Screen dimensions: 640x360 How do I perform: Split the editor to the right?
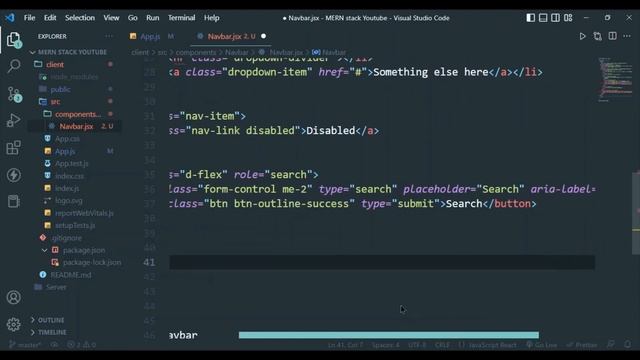pos(613,36)
